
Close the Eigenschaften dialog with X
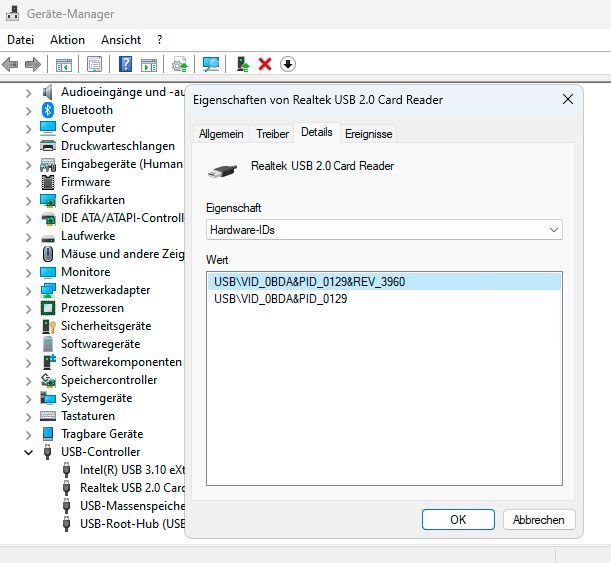coord(568,99)
